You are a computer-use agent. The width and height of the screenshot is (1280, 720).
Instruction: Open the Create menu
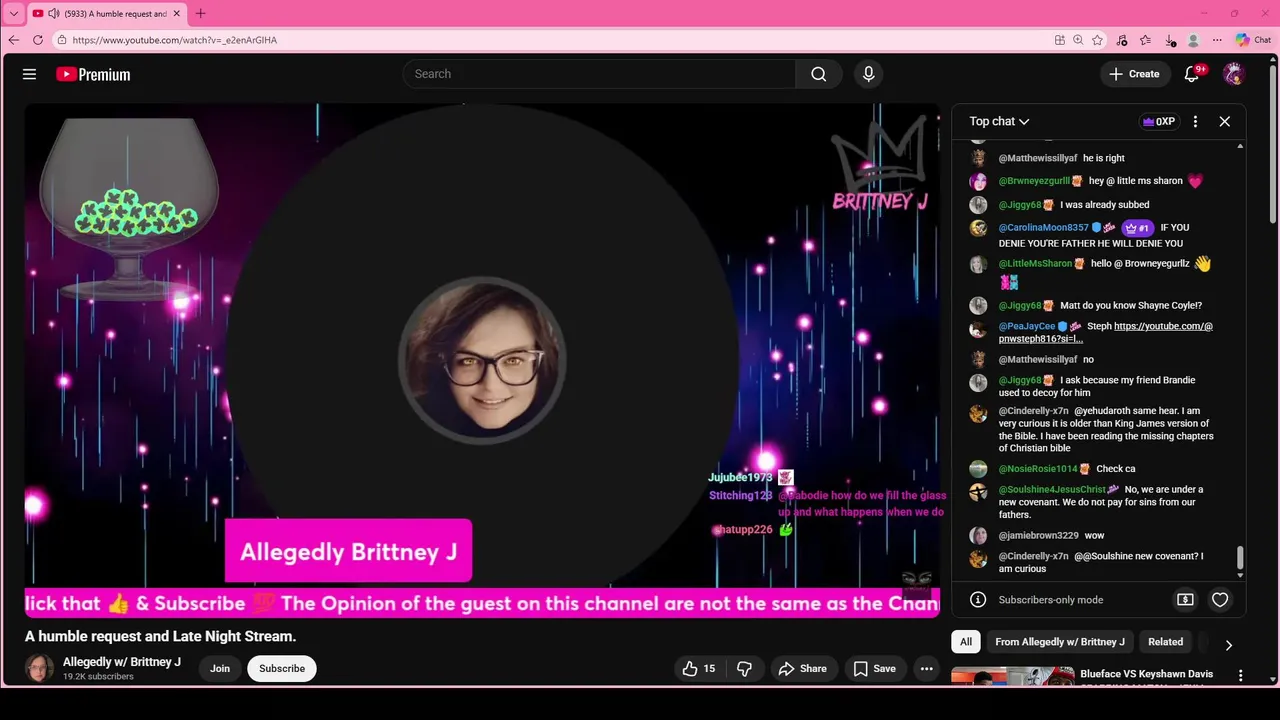[1134, 74]
